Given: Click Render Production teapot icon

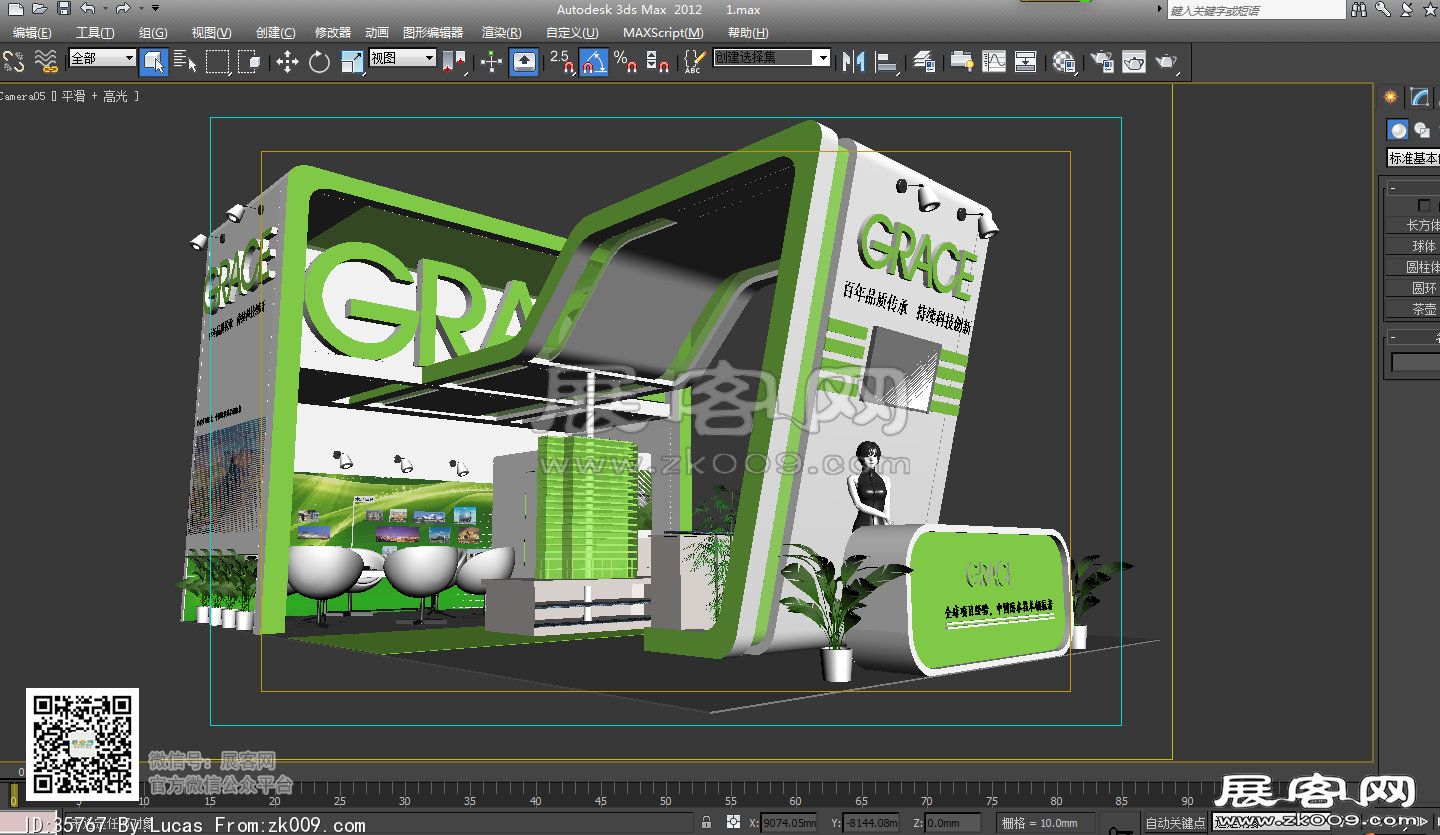Looking at the screenshot, I should click(x=1167, y=62).
